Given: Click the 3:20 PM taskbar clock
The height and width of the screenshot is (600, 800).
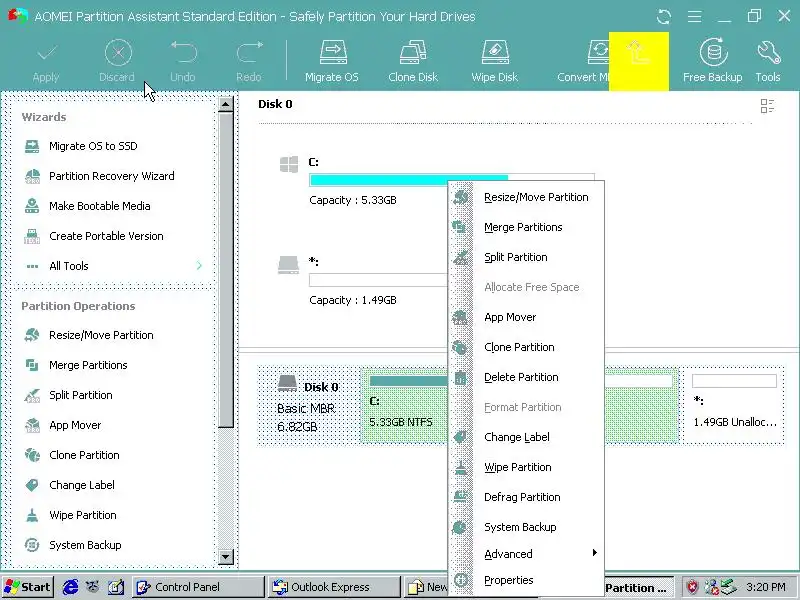Looking at the screenshot, I should pyautogui.click(x=766, y=587).
